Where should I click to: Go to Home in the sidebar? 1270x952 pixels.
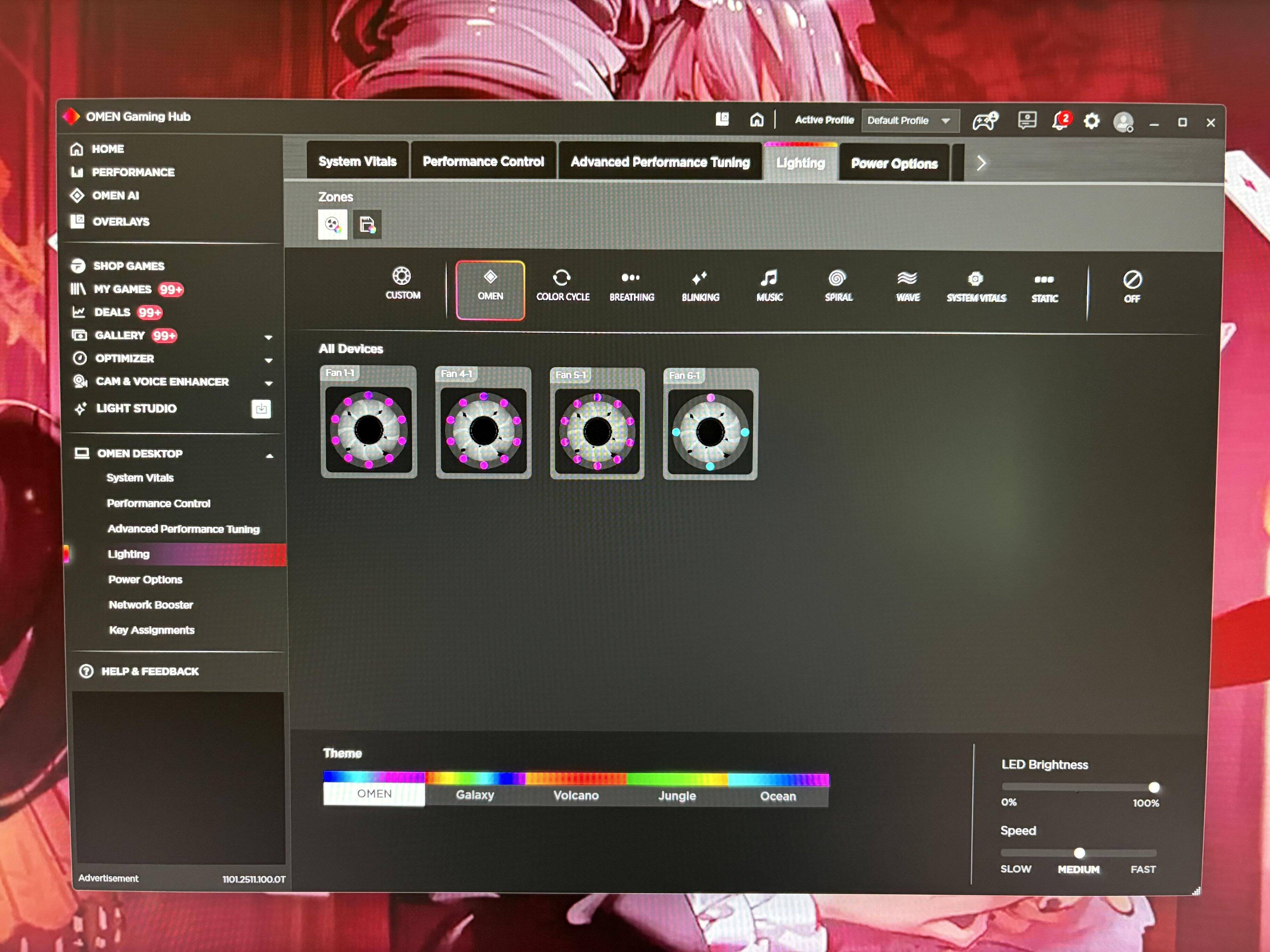coord(96,149)
